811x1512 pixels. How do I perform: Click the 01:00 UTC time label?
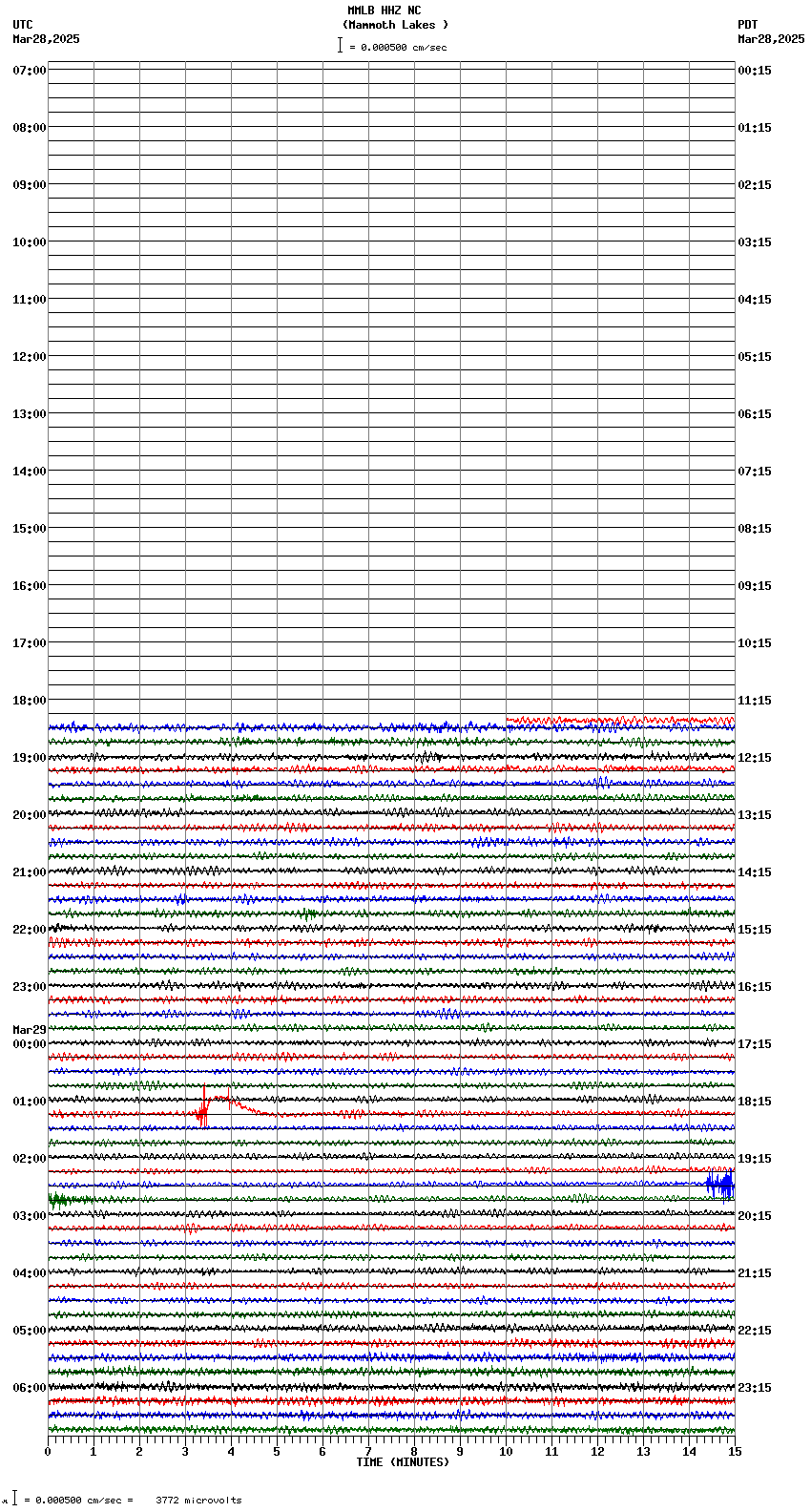click(x=30, y=1102)
